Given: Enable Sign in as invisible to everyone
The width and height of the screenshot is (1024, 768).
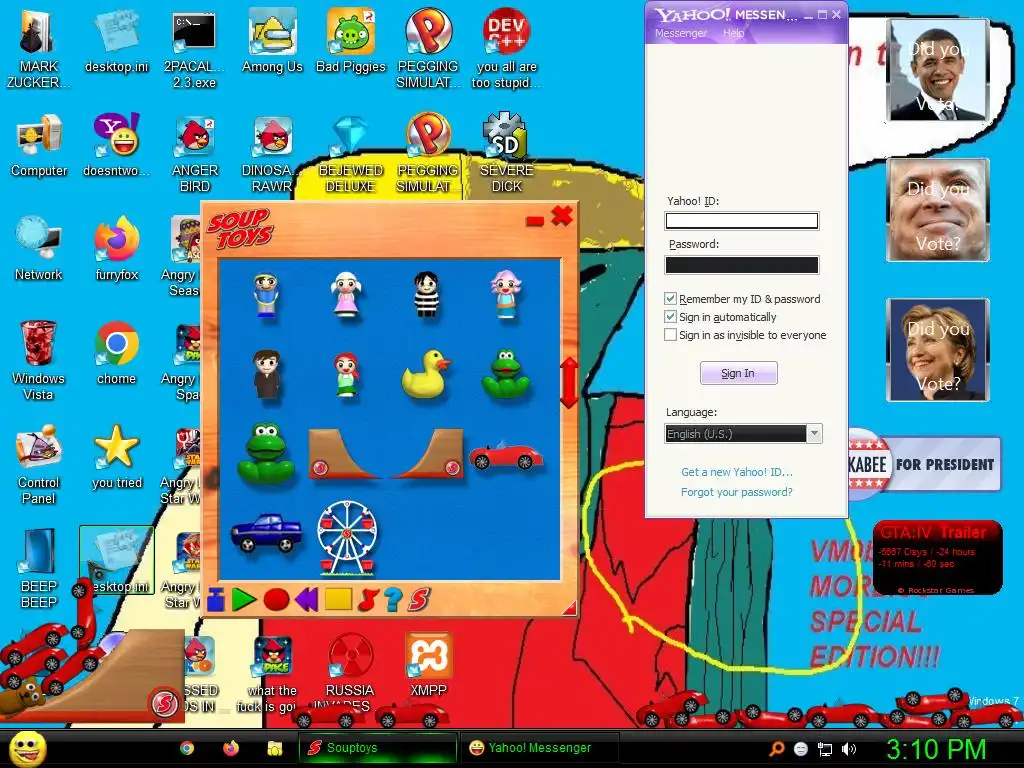Looking at the screenshot, I should (670, 335).
